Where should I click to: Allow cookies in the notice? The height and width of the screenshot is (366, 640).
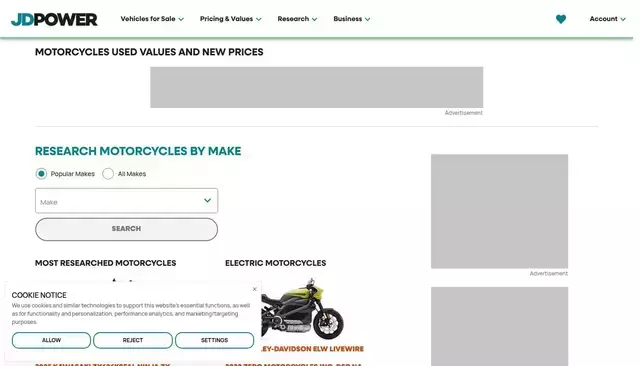51,340
